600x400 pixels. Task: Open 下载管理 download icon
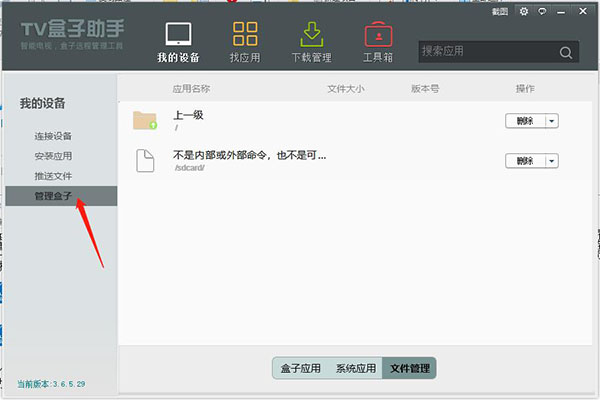[x=311, y=34]
